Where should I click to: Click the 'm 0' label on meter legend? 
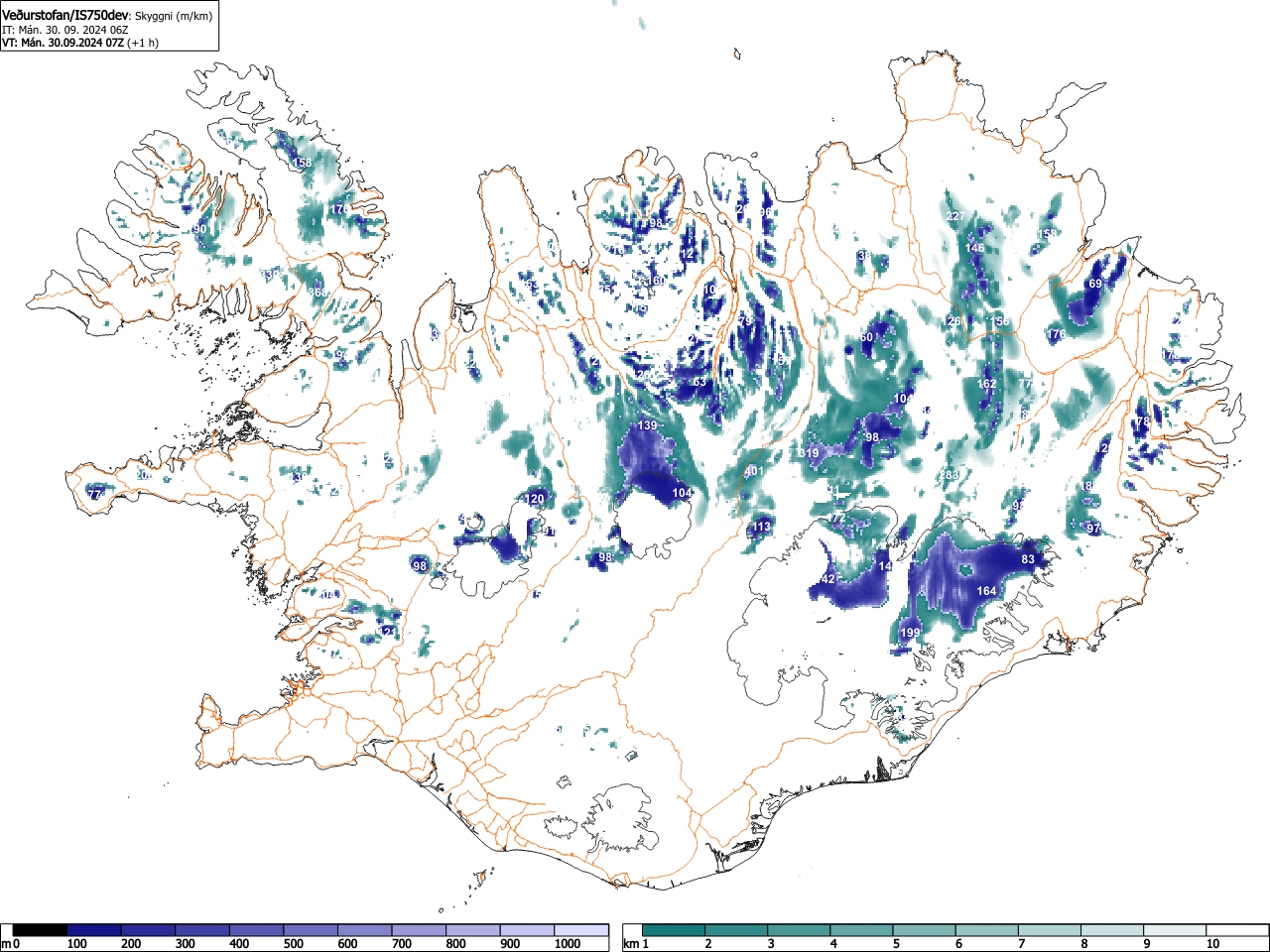tap(11, 944)
